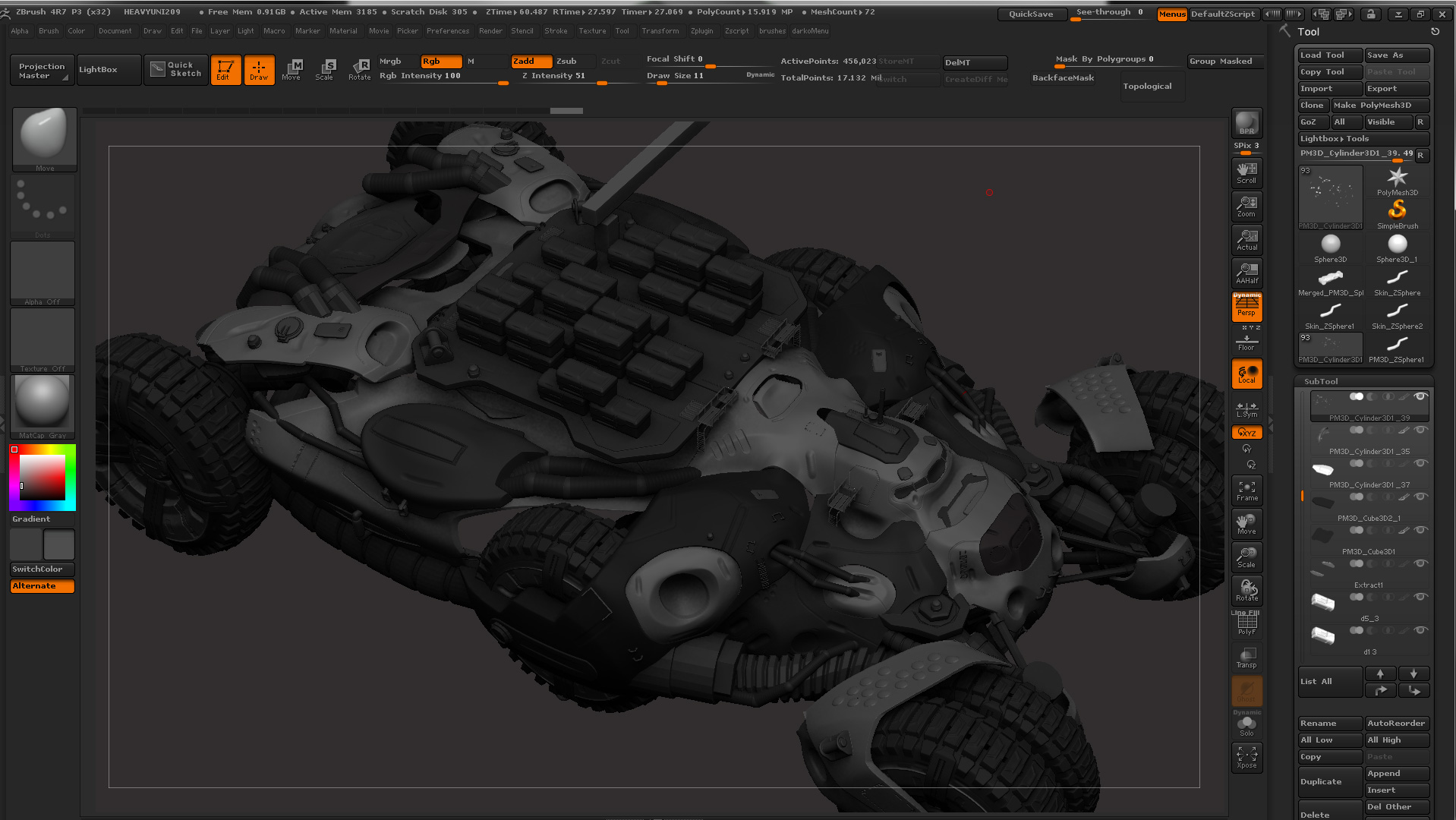Move selected subtool up with arrow
This screenshot has height=820, width=1456.
1380,674
